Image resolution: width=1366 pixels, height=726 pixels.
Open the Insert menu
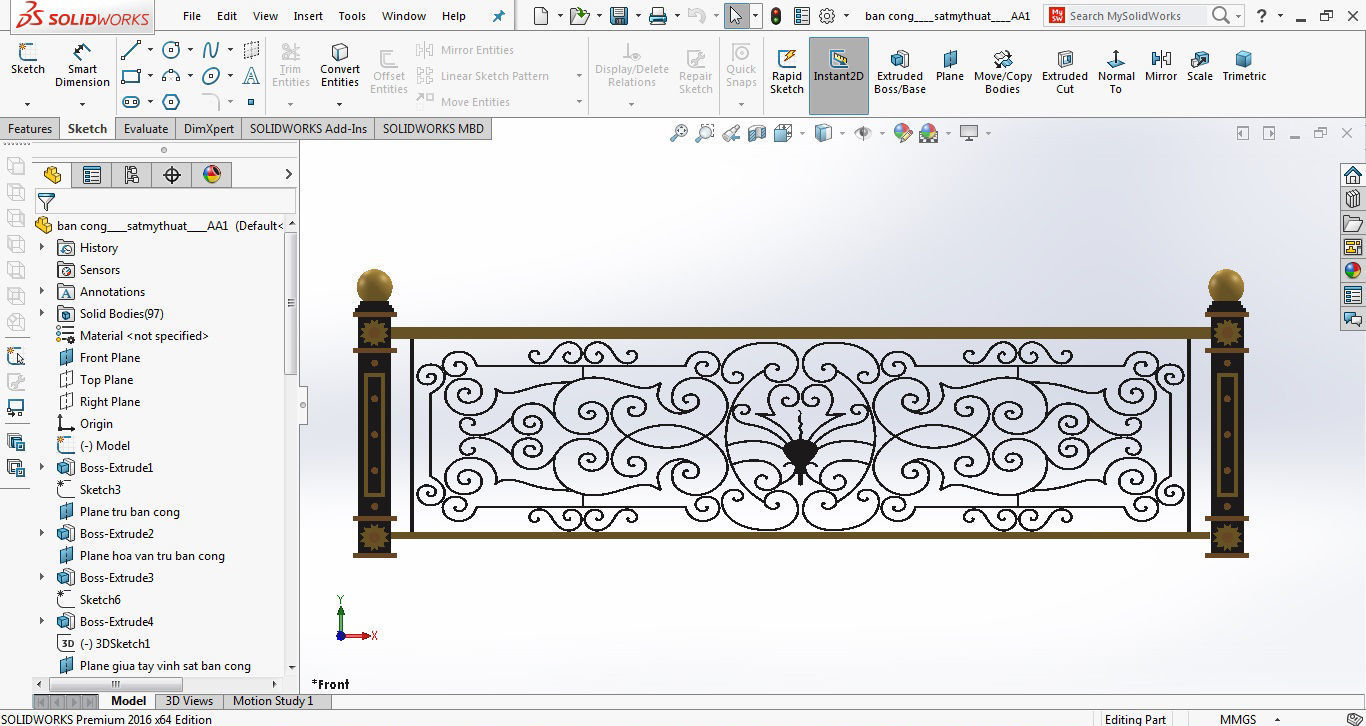(x=308, y=16)
